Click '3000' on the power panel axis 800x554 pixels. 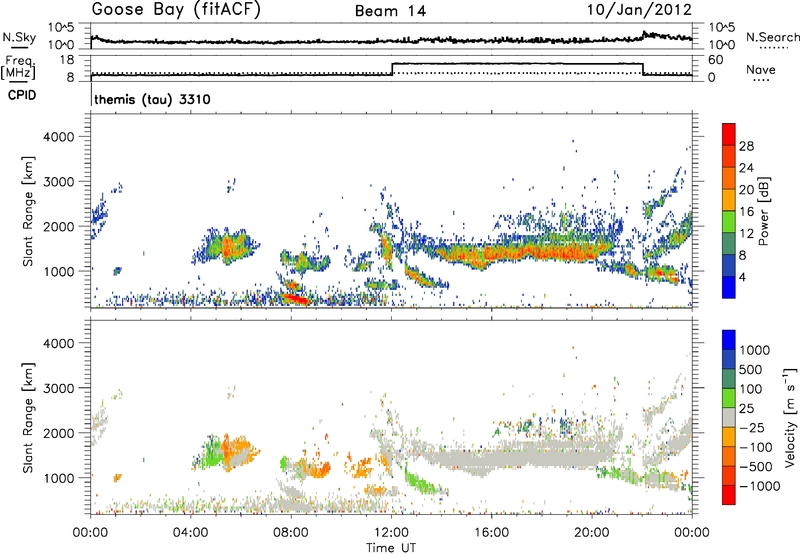pyautogui.click(x=59, y=181)
